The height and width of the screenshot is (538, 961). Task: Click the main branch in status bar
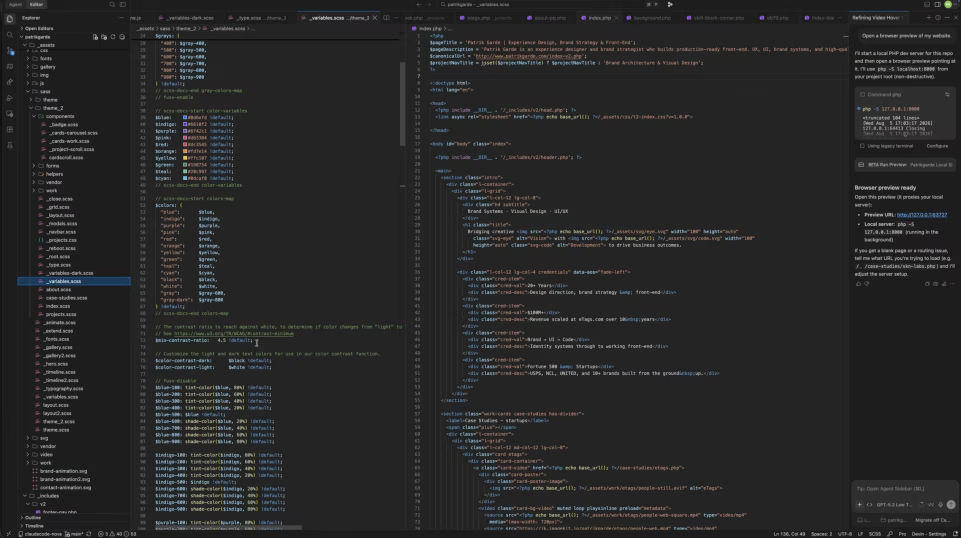point(76,534)
